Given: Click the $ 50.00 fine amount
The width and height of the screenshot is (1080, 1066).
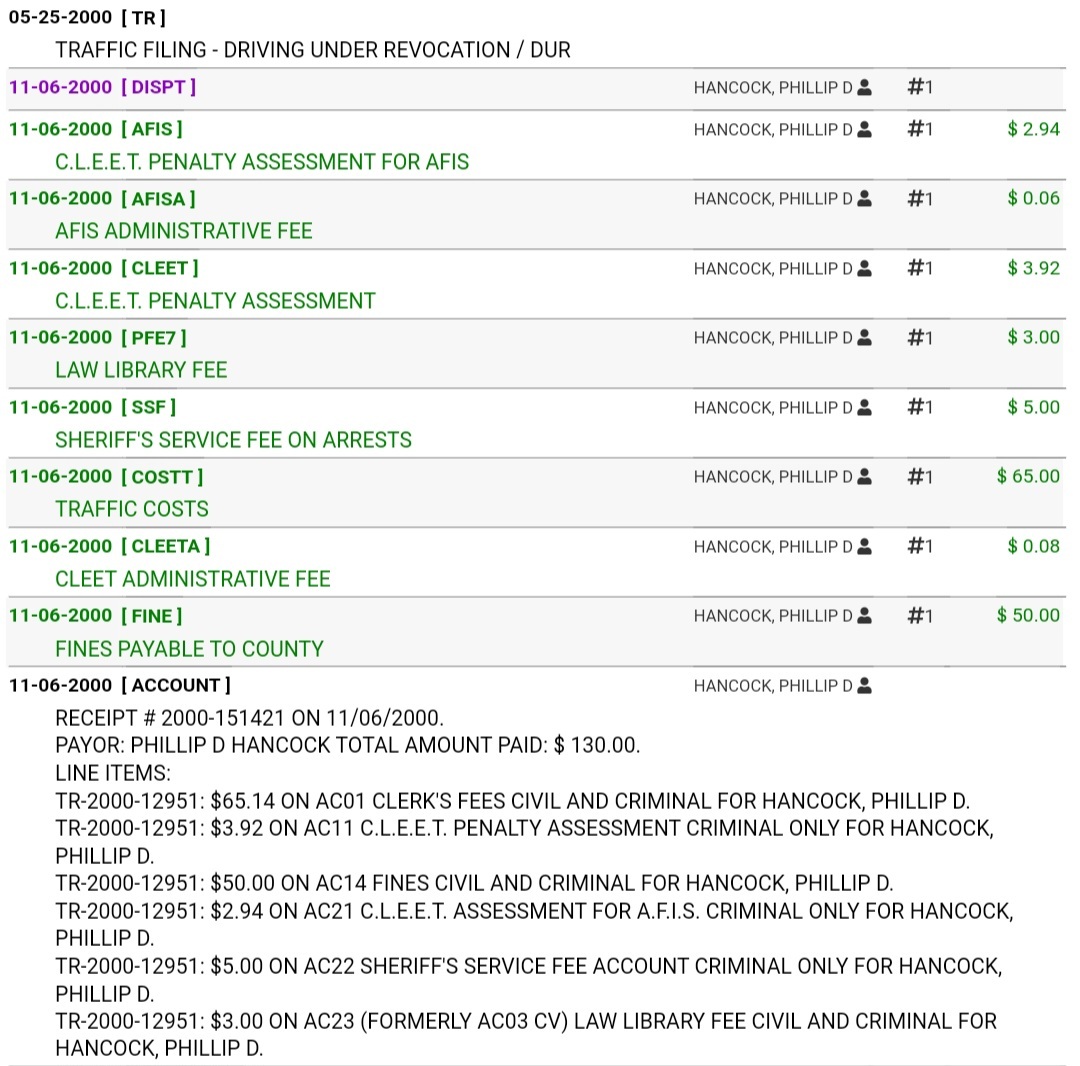Looking at the screenshot, I should (x=1028, y=615).
